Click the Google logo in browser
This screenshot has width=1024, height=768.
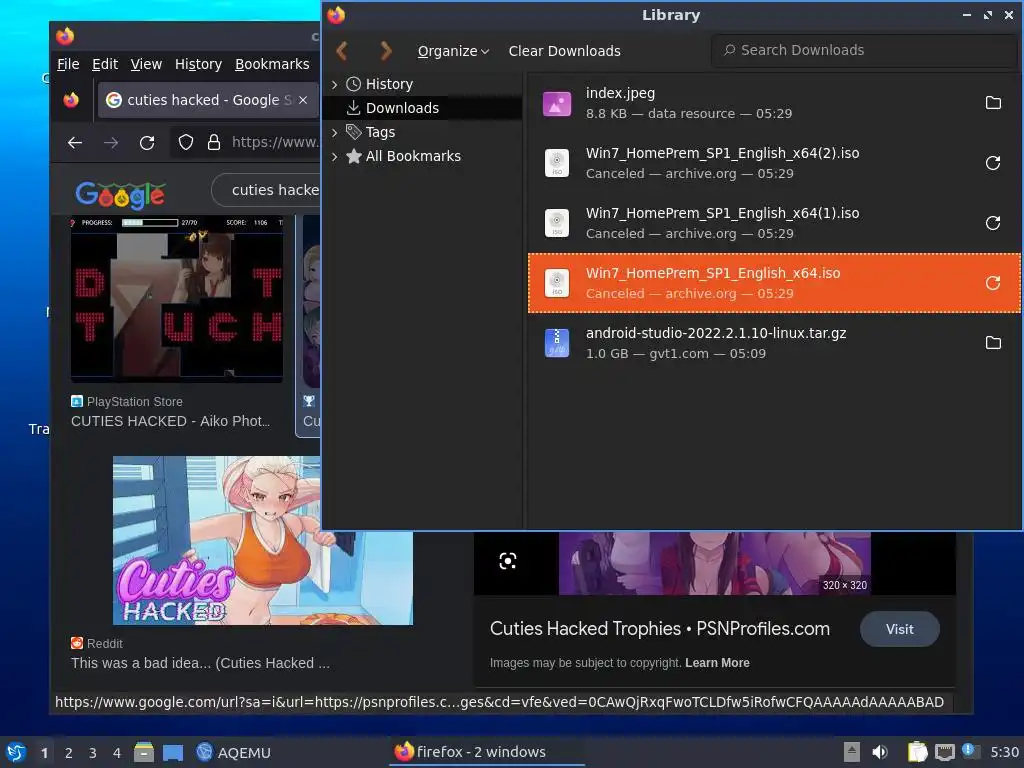point(120,195)
